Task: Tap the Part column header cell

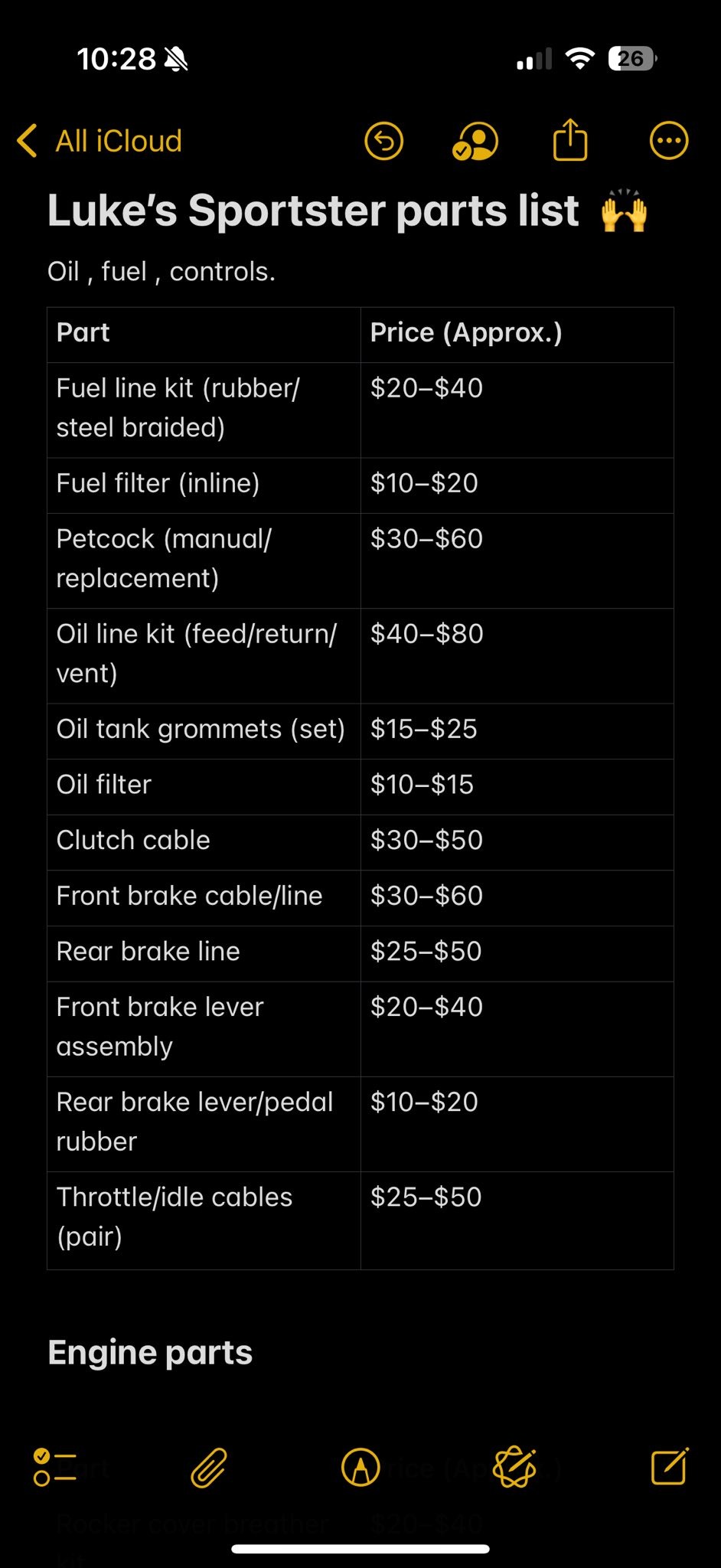Action: (204, 335)
